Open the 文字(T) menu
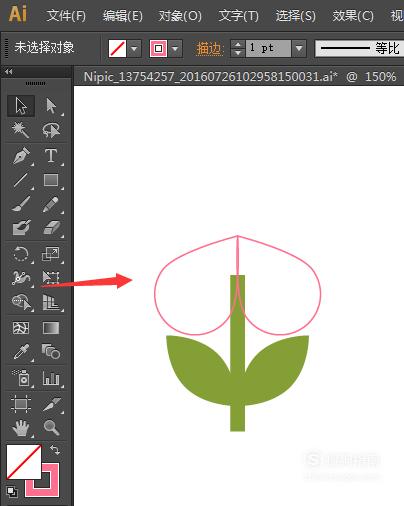 238,16
